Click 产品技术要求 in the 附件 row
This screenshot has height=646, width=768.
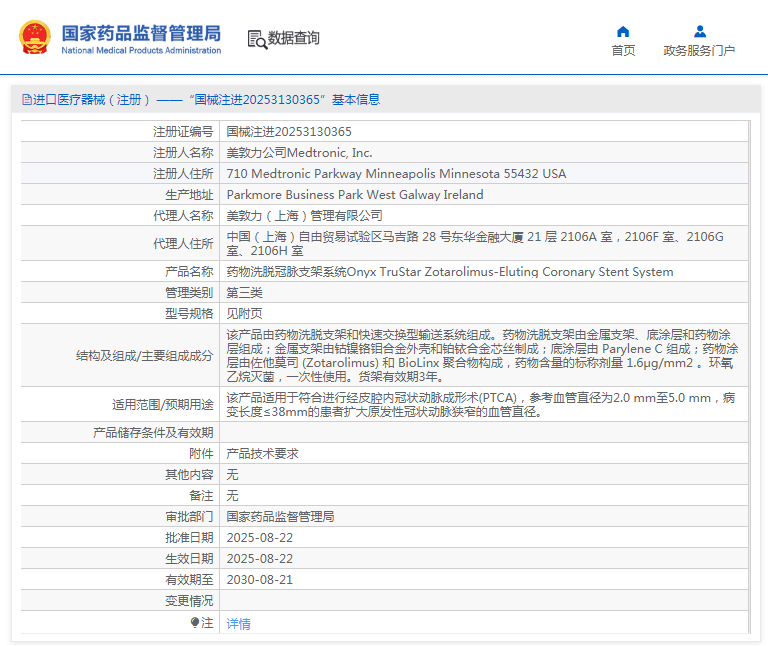pos(262,453)
